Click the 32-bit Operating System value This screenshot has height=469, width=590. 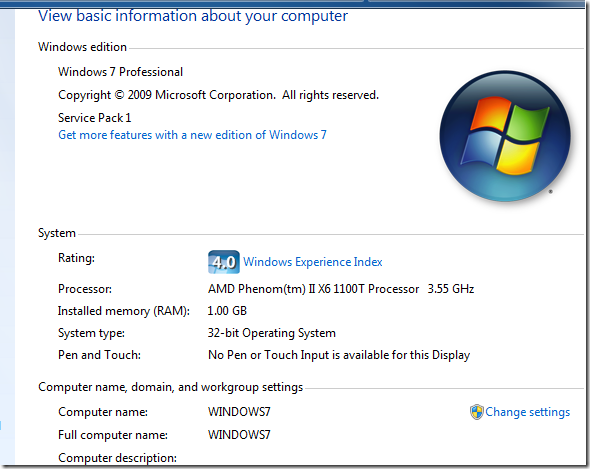point(271,333)
